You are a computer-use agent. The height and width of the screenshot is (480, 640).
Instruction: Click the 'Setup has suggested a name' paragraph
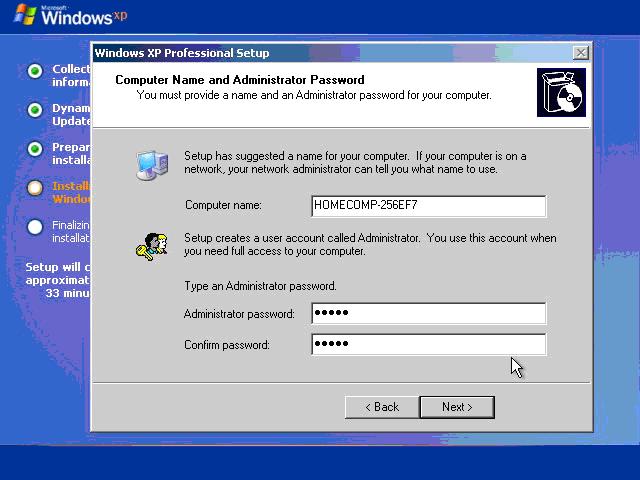tap(355, 162)
